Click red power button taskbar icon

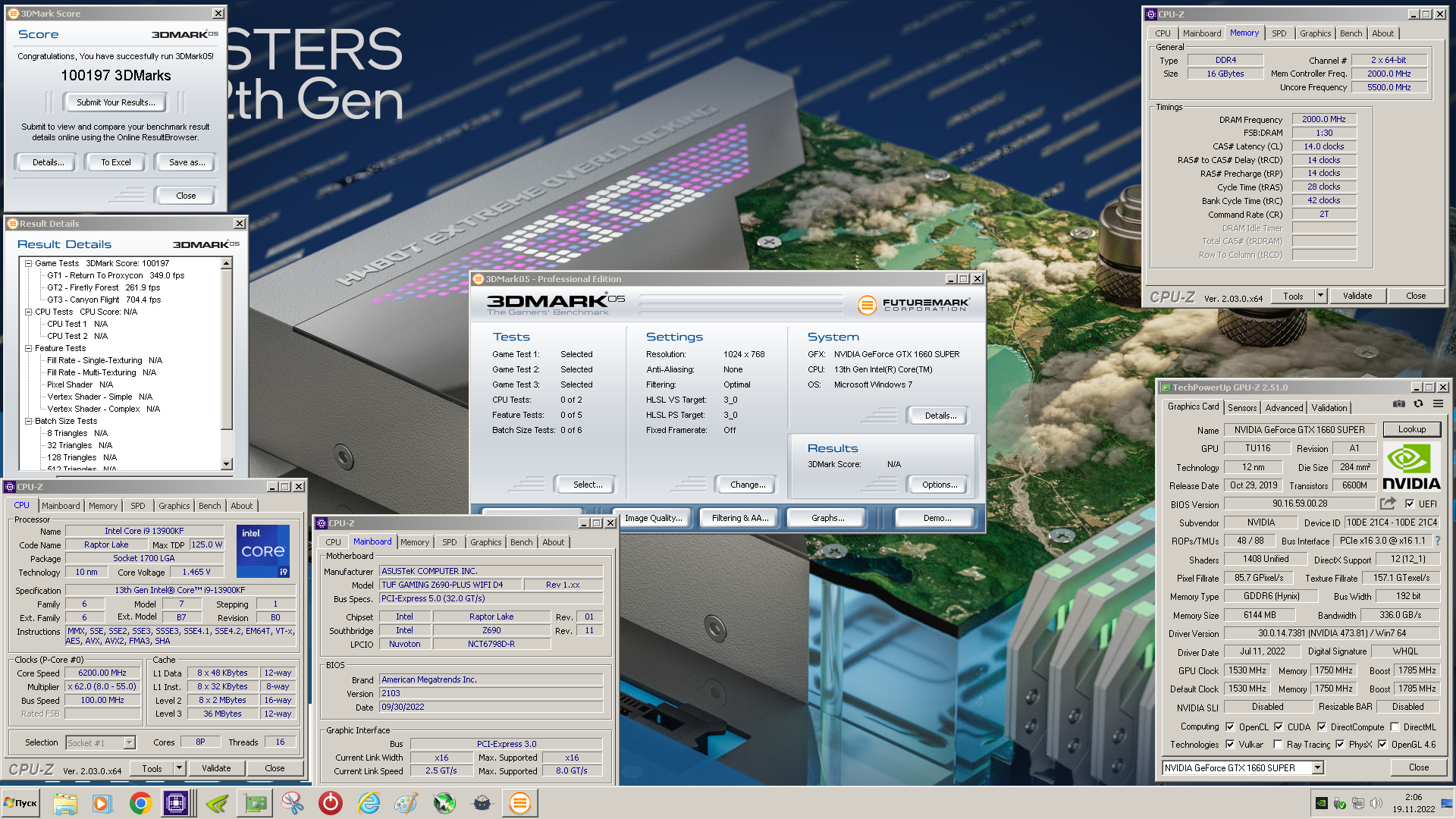331,803
